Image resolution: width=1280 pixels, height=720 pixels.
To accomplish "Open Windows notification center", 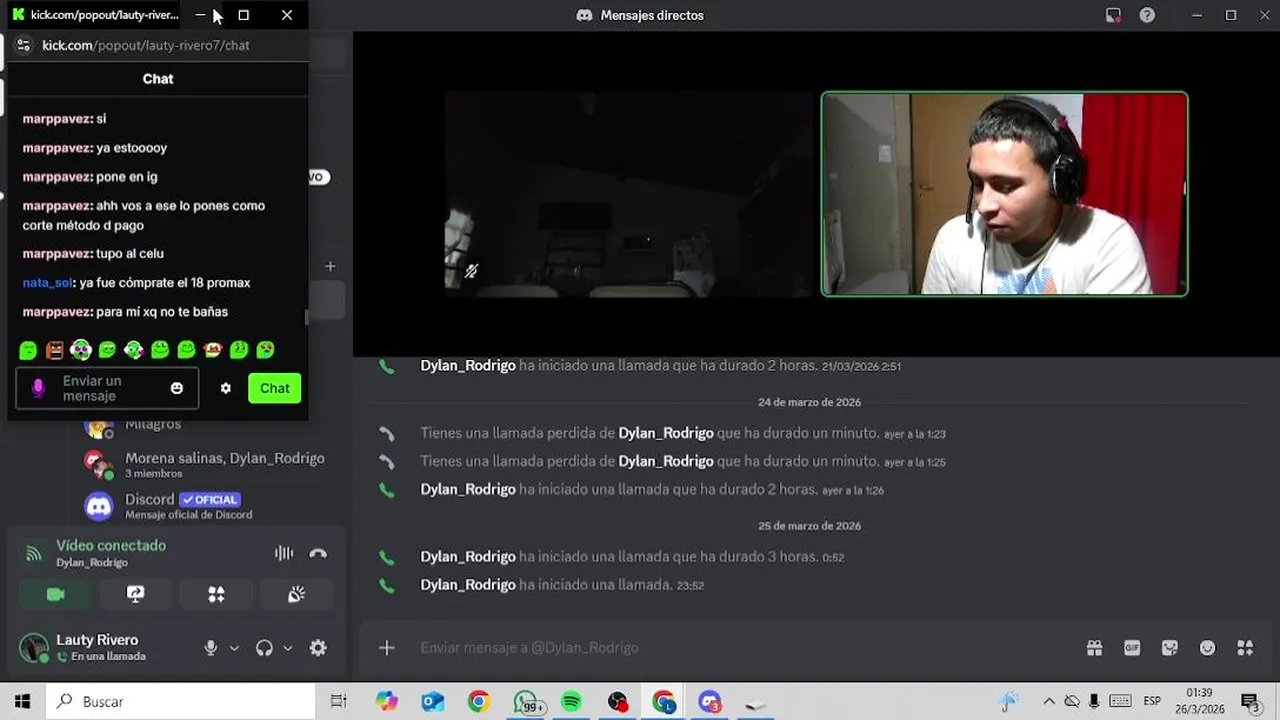I will click(x=1249, y=702).
